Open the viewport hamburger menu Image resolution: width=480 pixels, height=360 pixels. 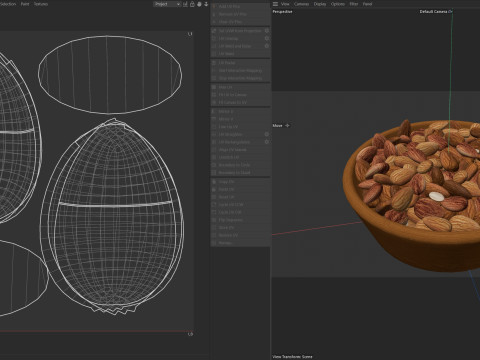(275, 4)
